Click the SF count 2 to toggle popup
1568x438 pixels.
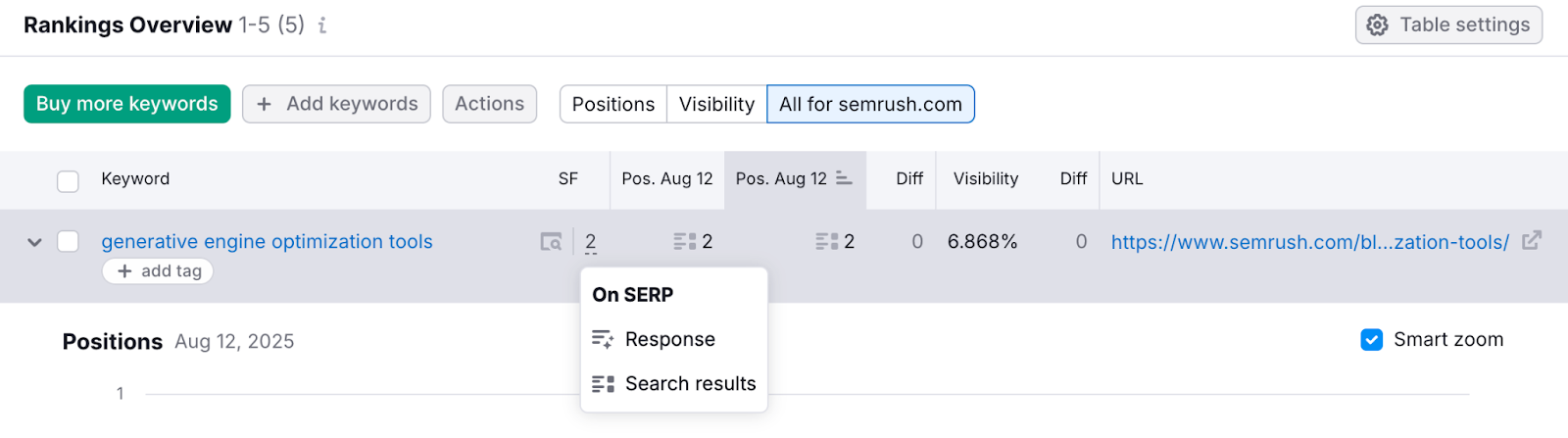pyautogui.click(x=590, y=242)
